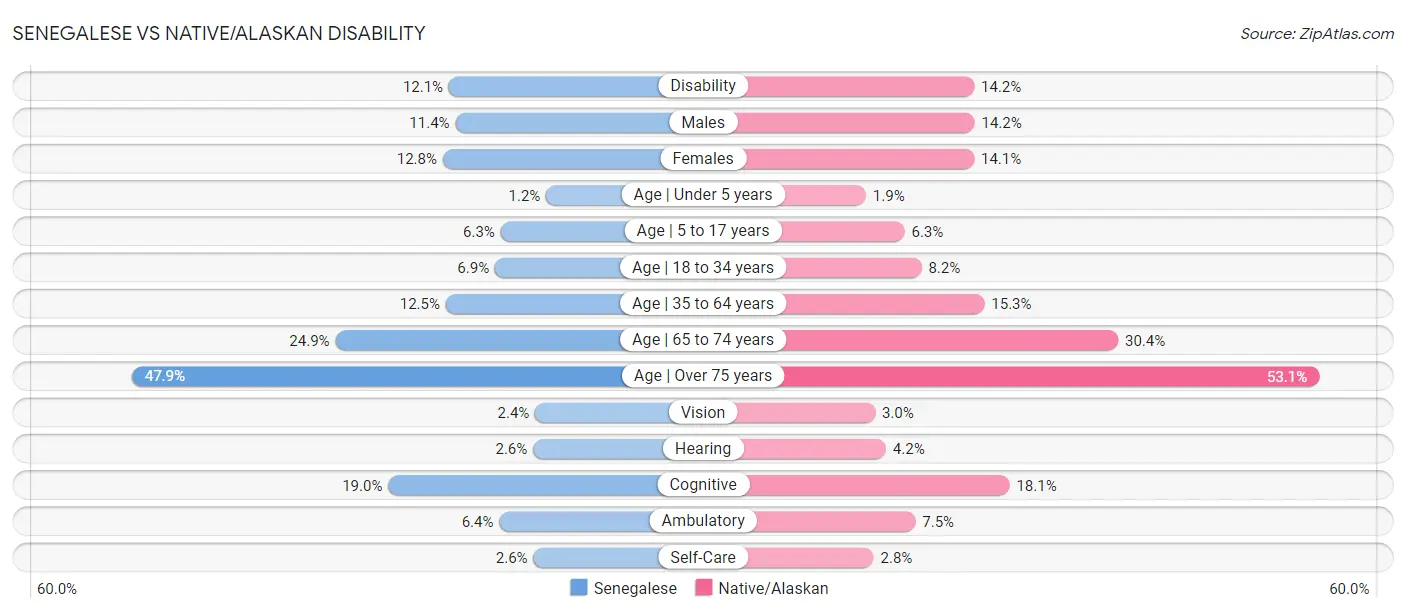
Task: Open the ZipAtlas.com source link
Action: coord(1316,33)
